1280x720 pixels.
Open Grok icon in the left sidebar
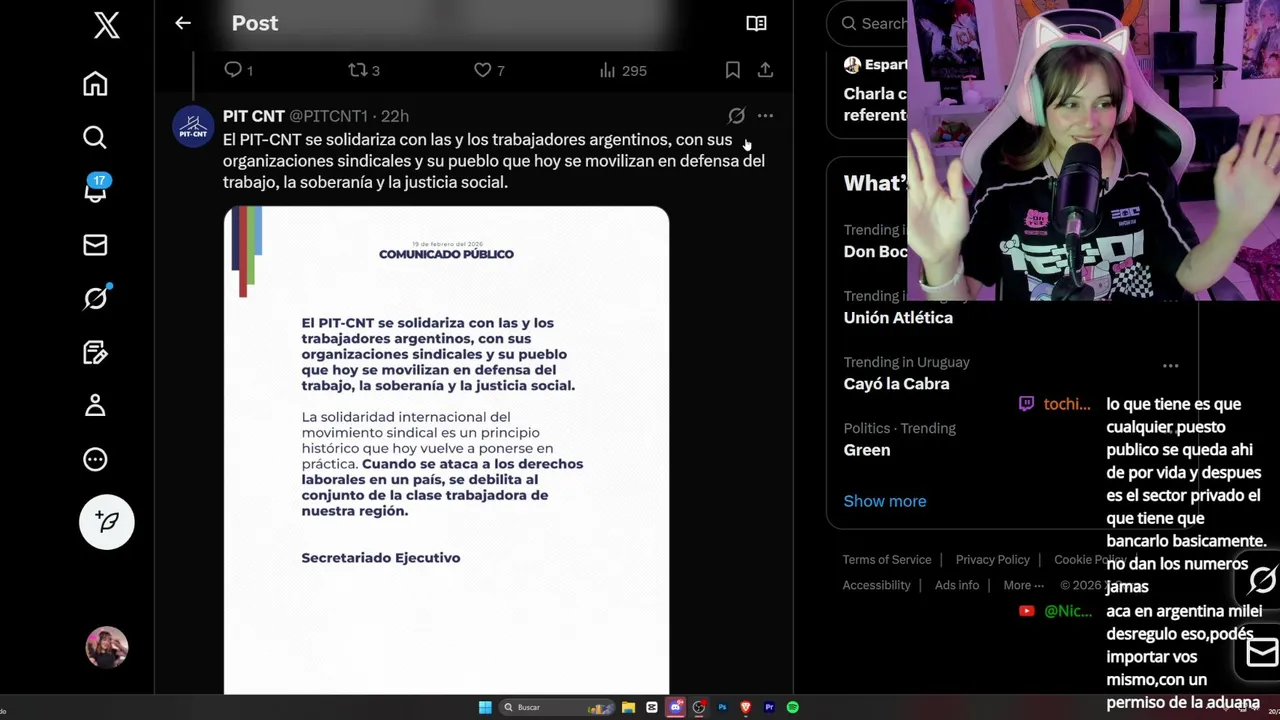point(96,297)
